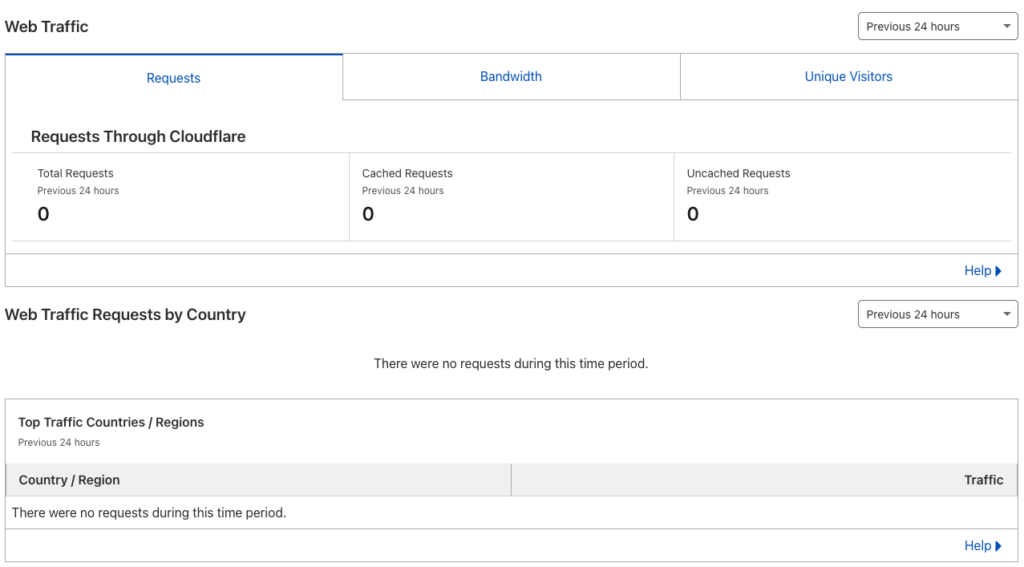Click the Traffic column header
Image resolution: width=1024 pixels, height=567 pixels.
764,480
